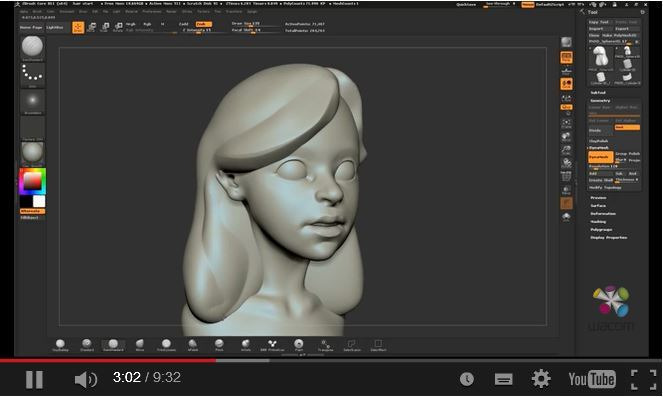Toggle the Rgb channel button
The height and width of the screenshot is (397, 663).
[147, 24]
